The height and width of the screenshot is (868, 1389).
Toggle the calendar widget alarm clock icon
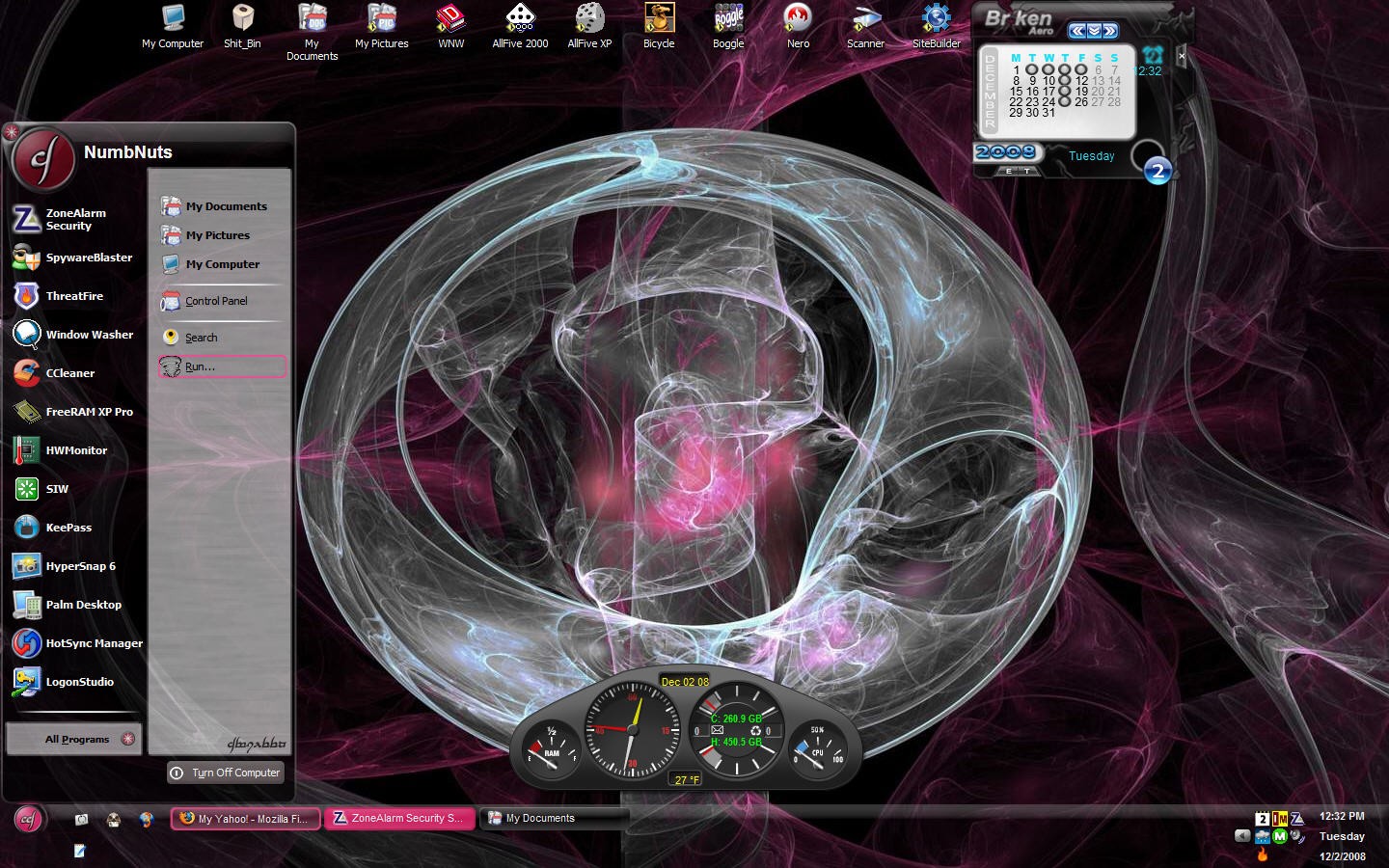click(x=1153, y=54)
